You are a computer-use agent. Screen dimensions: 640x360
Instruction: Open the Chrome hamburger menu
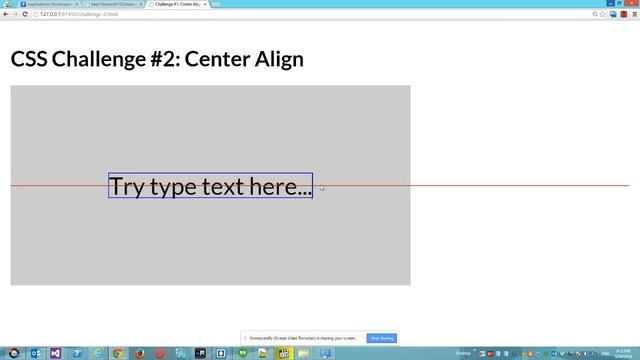pyautogui.click(x=634, y=14)
